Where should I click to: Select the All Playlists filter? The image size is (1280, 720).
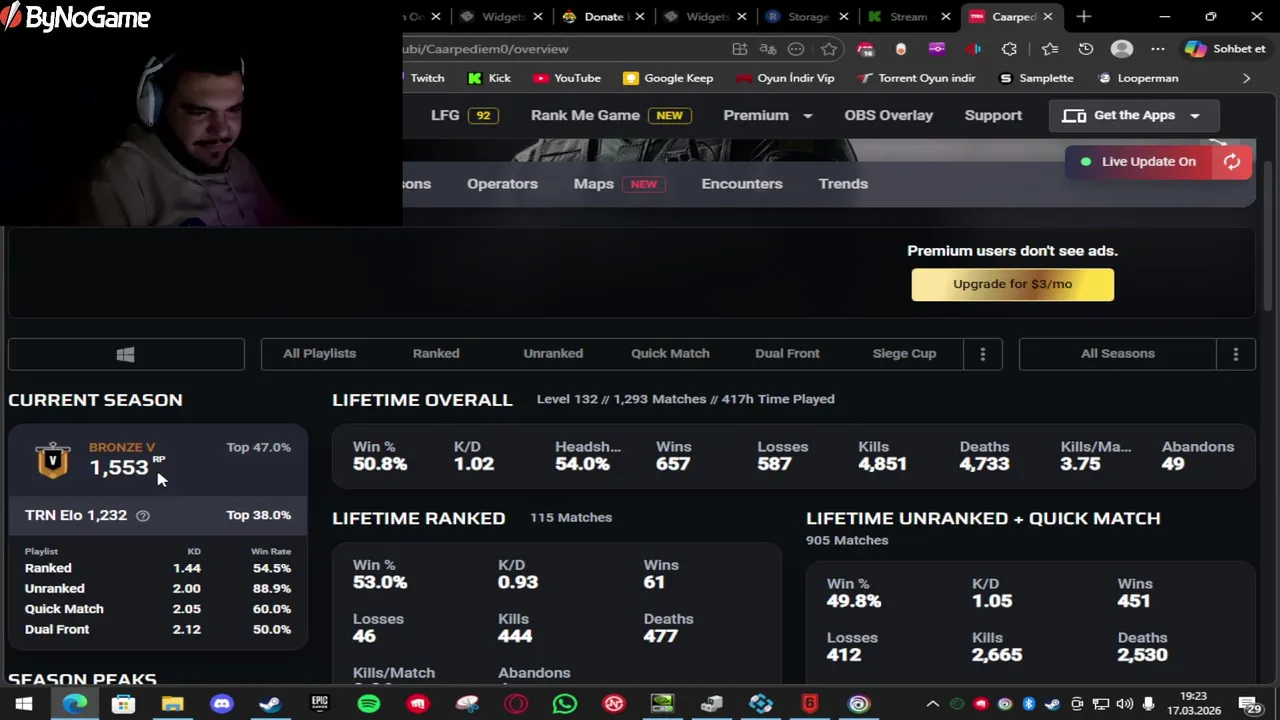[x=319, y=354]
